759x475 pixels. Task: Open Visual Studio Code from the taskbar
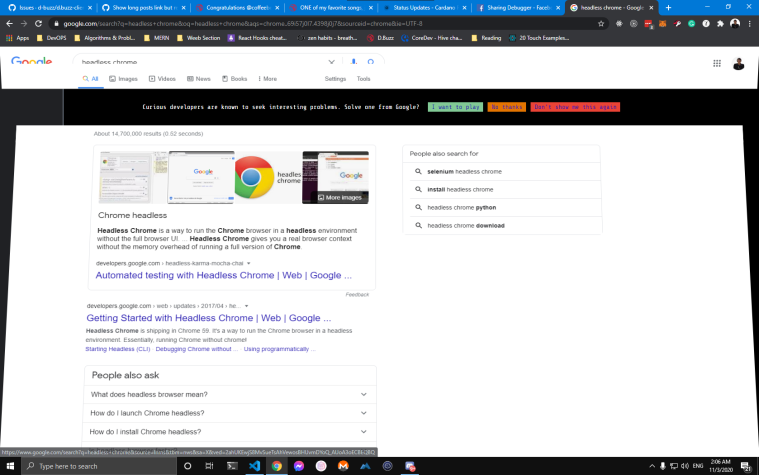[254, 466]
